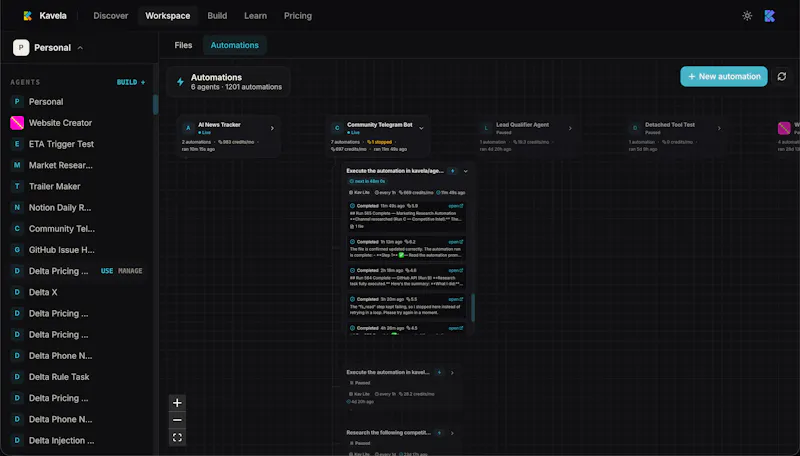Click the Detached Tool Test avatar D

(x=635, y=128)
